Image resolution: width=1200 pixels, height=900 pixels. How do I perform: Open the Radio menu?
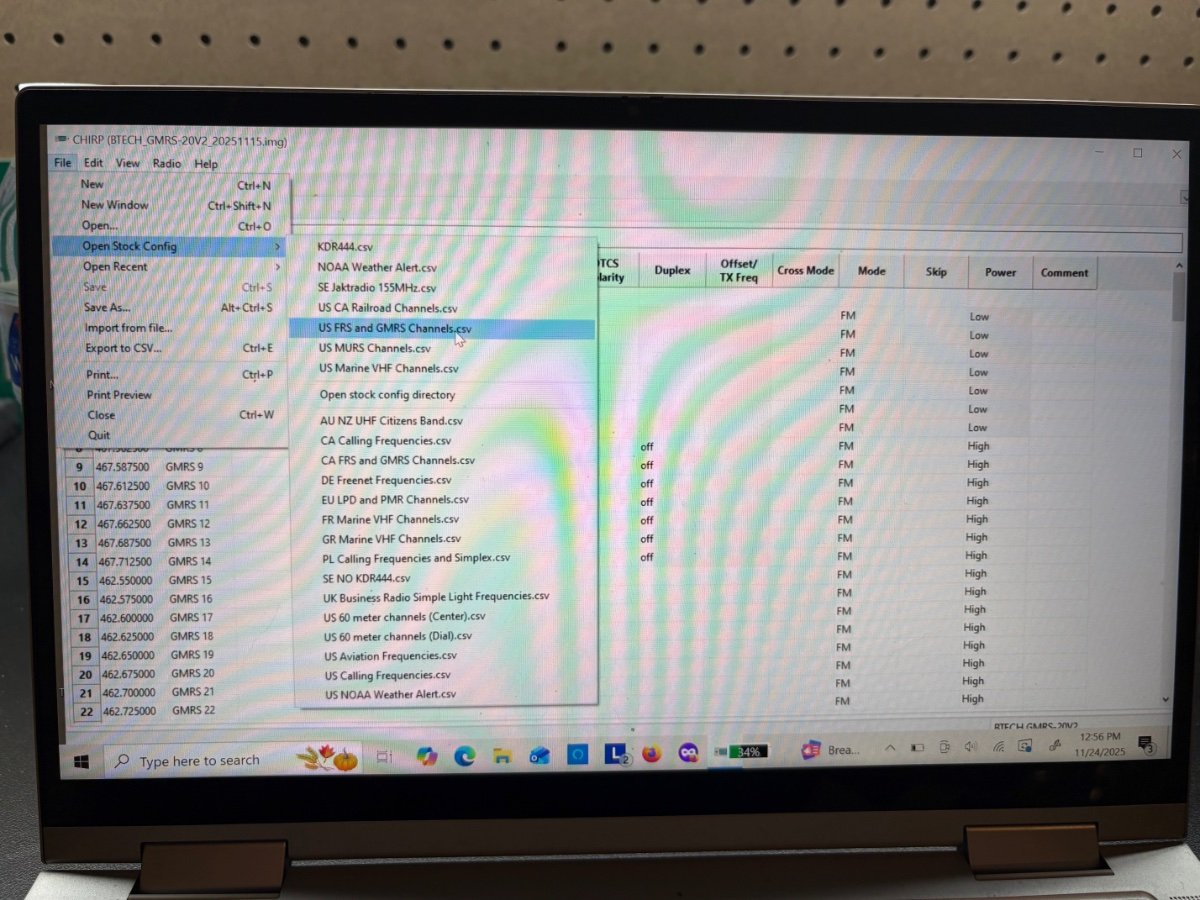(x=167, y=163)
